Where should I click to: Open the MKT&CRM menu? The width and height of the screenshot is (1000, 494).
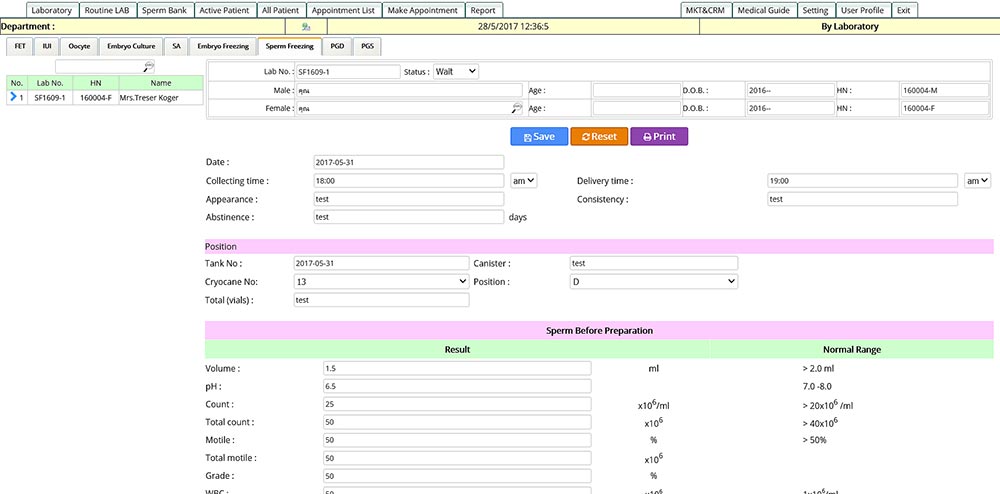pos(705,10)
